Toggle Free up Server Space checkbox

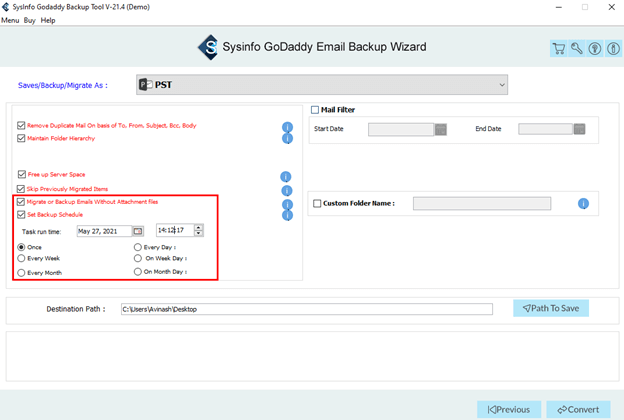click(22, 174)
